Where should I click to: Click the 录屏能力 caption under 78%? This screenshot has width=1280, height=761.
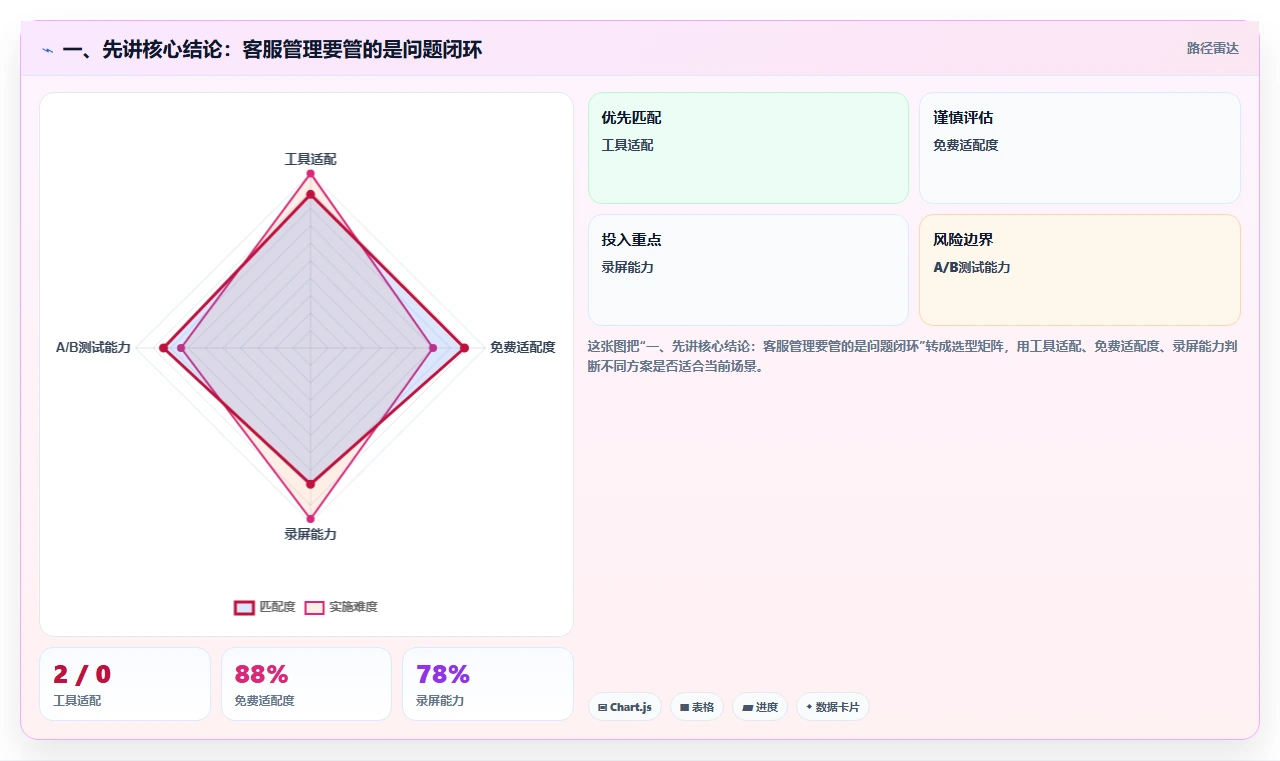pos(440,701)
